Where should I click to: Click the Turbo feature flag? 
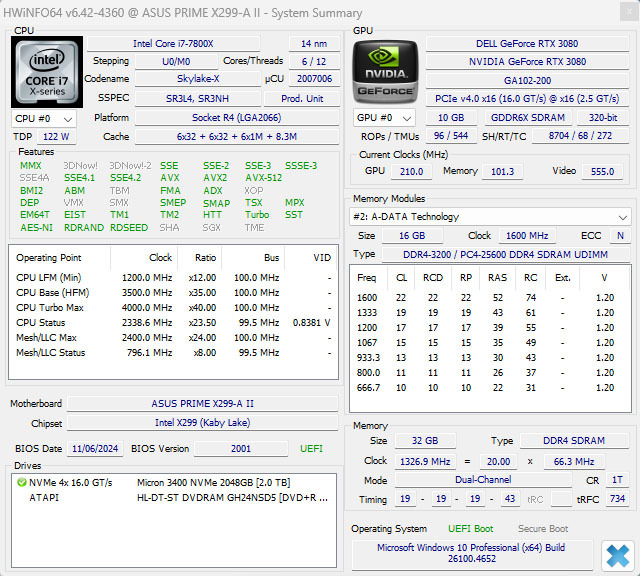pyautogui.click(x=257, y=215)
